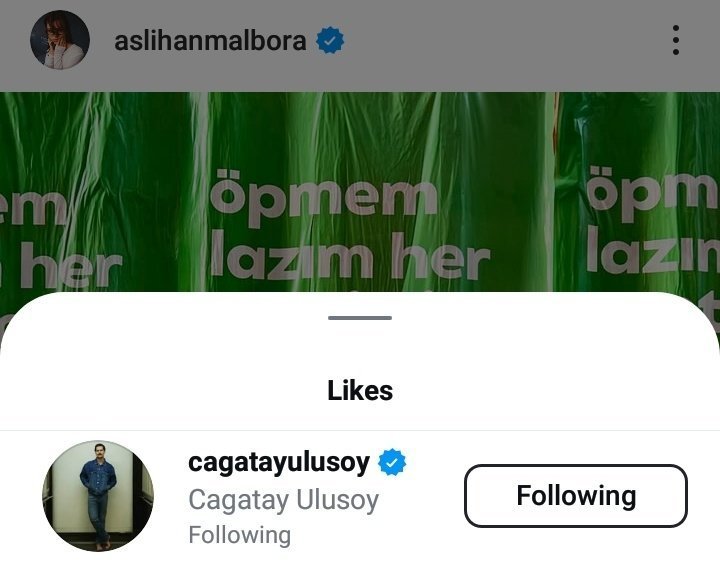This screenshot has width=720, height=565.
Task: Tap the divider line beneath the Likes title
Action: 360,431
